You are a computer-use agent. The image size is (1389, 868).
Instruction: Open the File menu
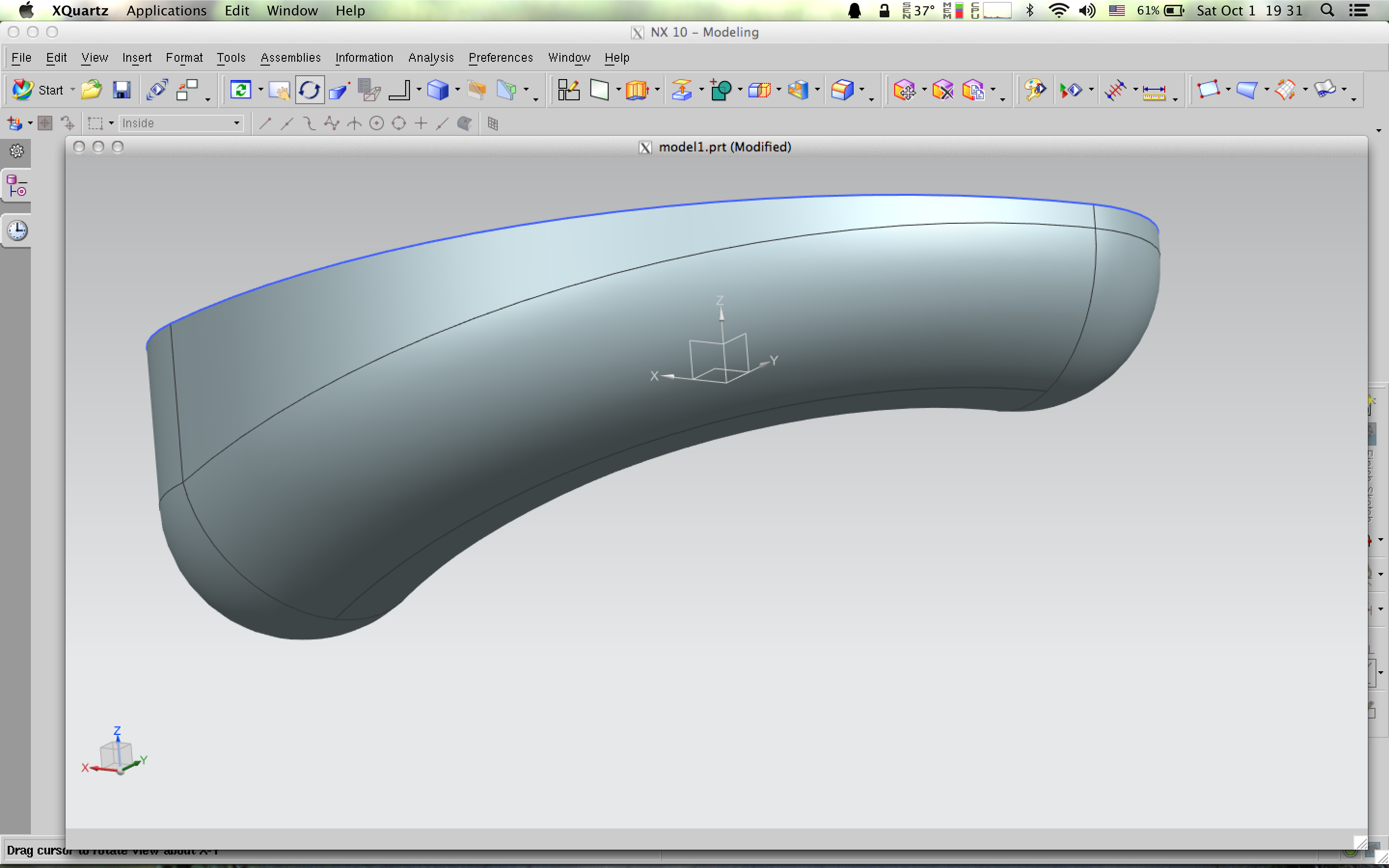tap(21, 57)
